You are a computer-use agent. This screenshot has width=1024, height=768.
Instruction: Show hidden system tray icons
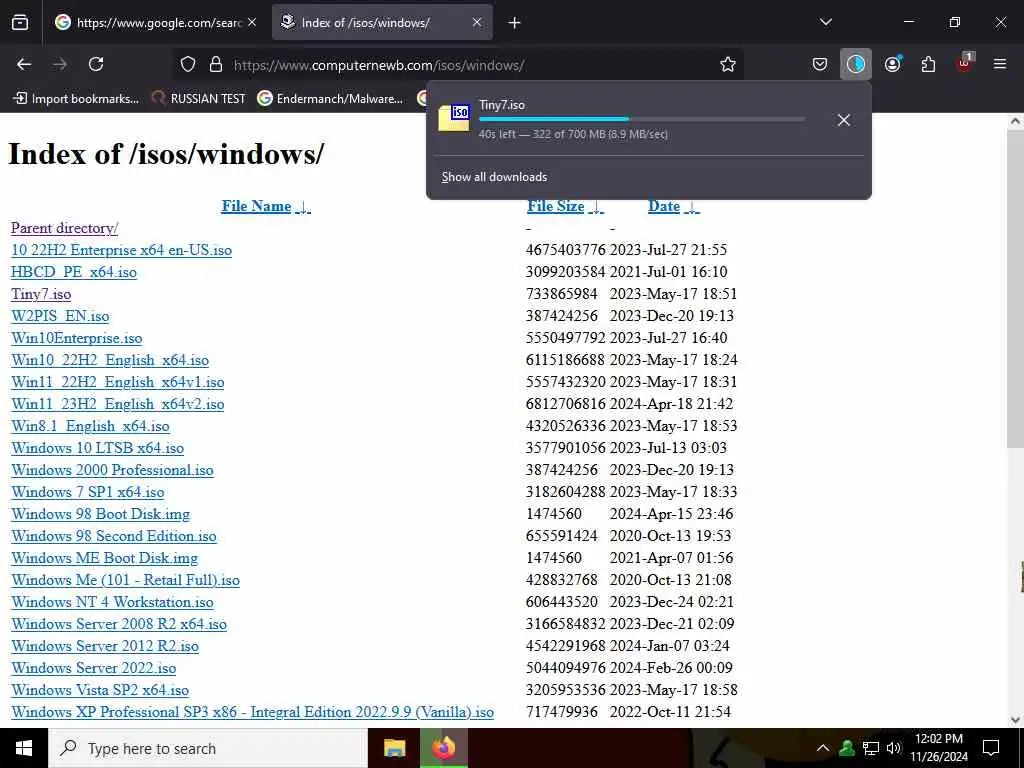pyautogui.click(x=823, y=748)
